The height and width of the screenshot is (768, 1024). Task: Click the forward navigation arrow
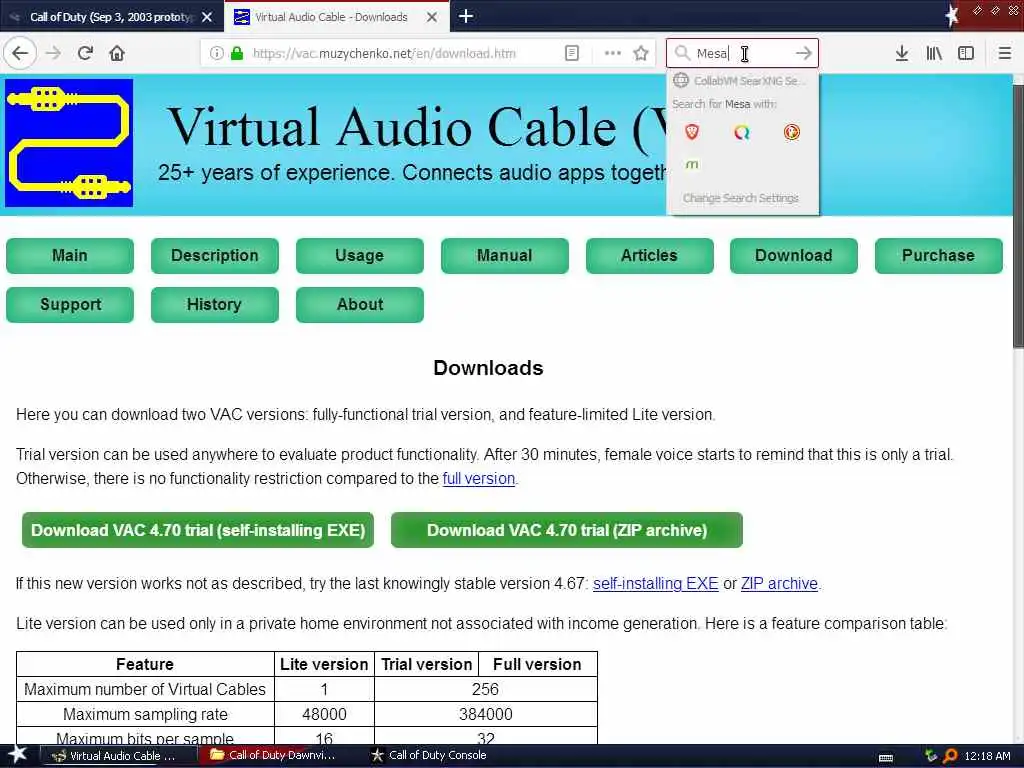(x=54, y=53)
